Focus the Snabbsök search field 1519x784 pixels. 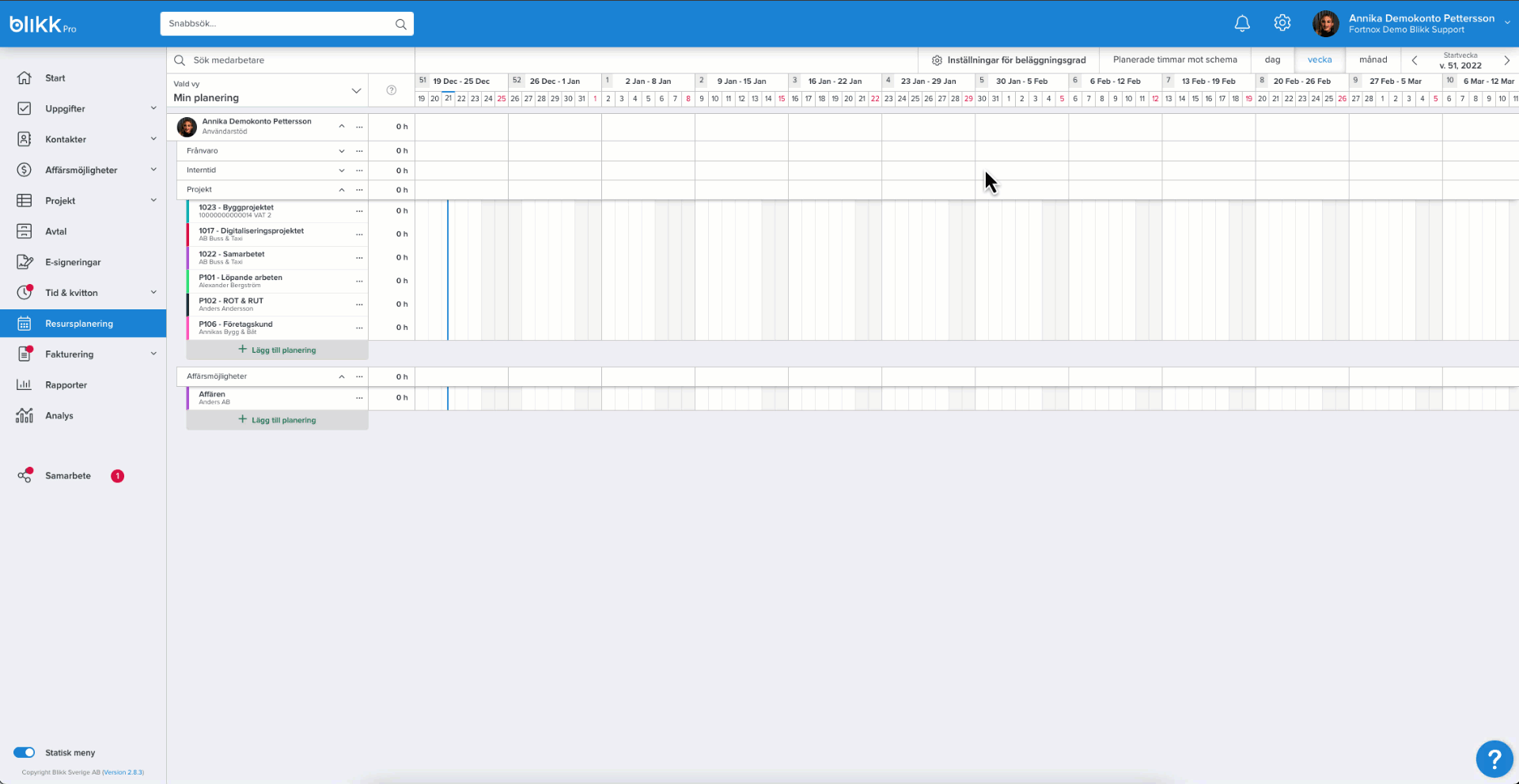tap(278, 24)
